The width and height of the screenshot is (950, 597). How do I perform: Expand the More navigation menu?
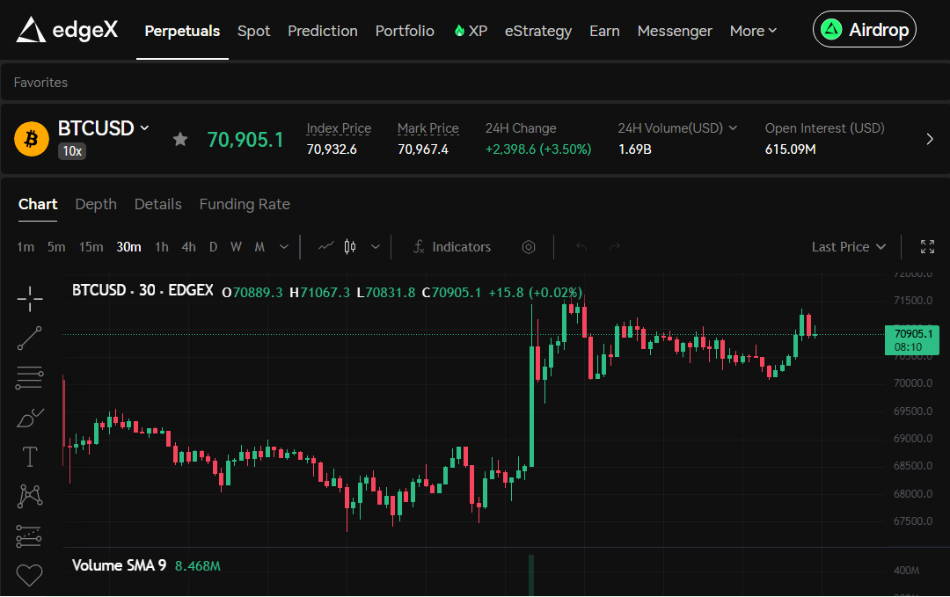pyautogui.click(x=753, y=31)
